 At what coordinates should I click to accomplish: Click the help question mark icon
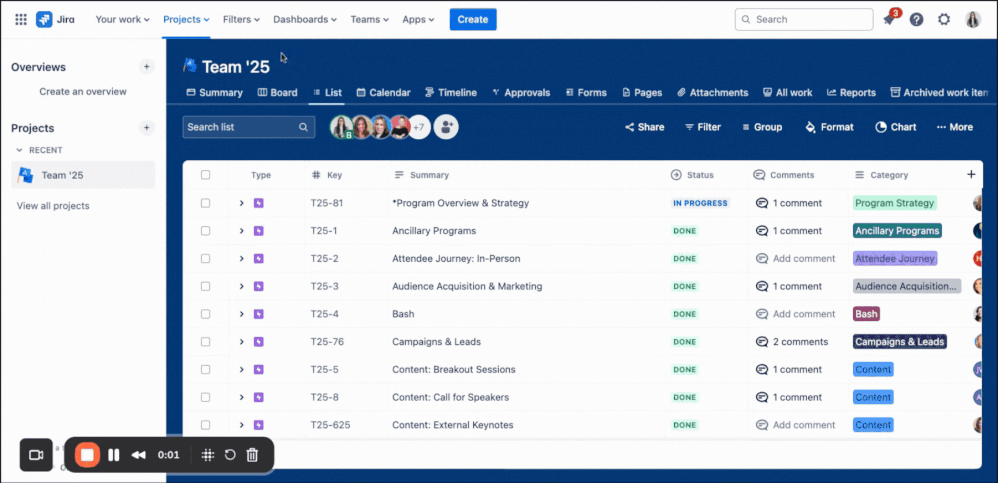click(x=916, y=19)
